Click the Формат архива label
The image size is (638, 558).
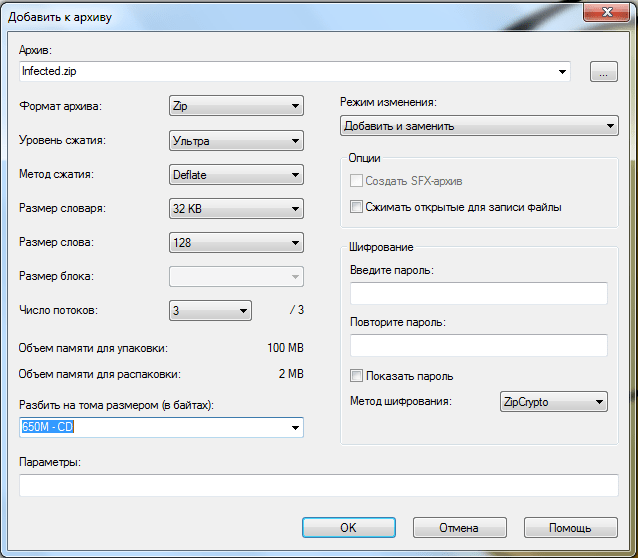tap(60, 106)
